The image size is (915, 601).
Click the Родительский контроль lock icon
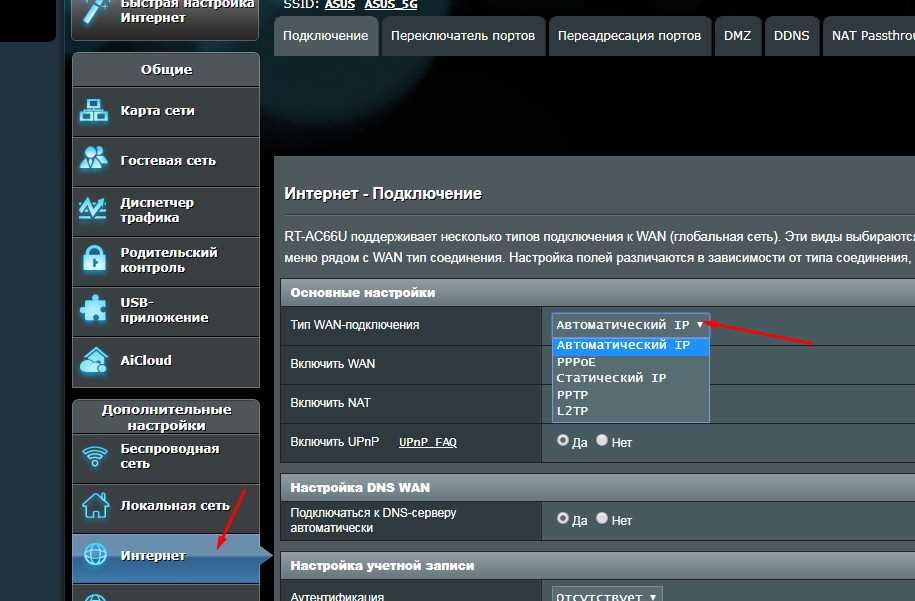[x=95, y=260]
